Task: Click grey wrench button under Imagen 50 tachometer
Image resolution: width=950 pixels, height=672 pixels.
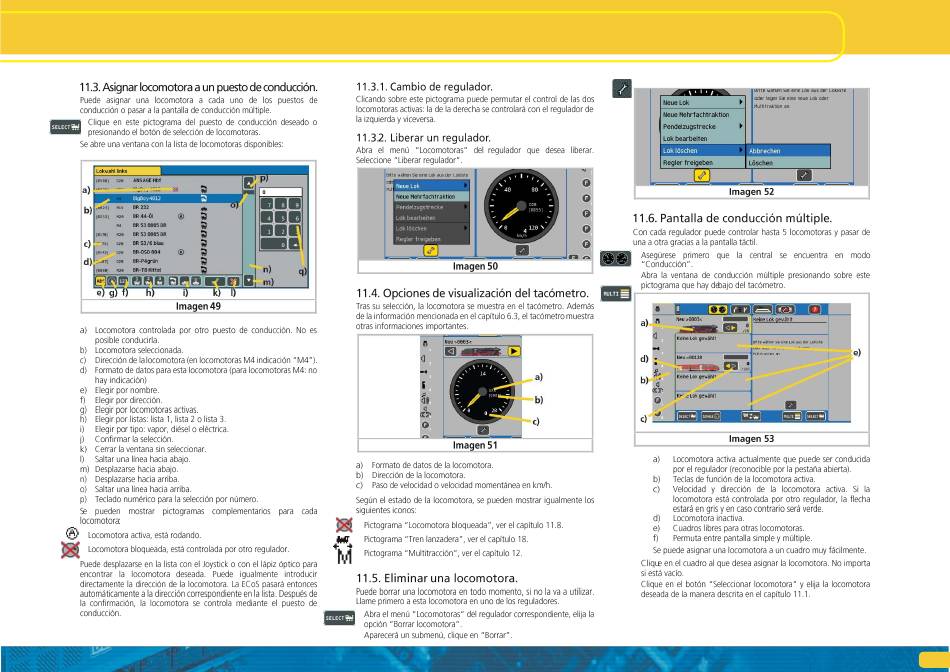Action: (522, 250)
